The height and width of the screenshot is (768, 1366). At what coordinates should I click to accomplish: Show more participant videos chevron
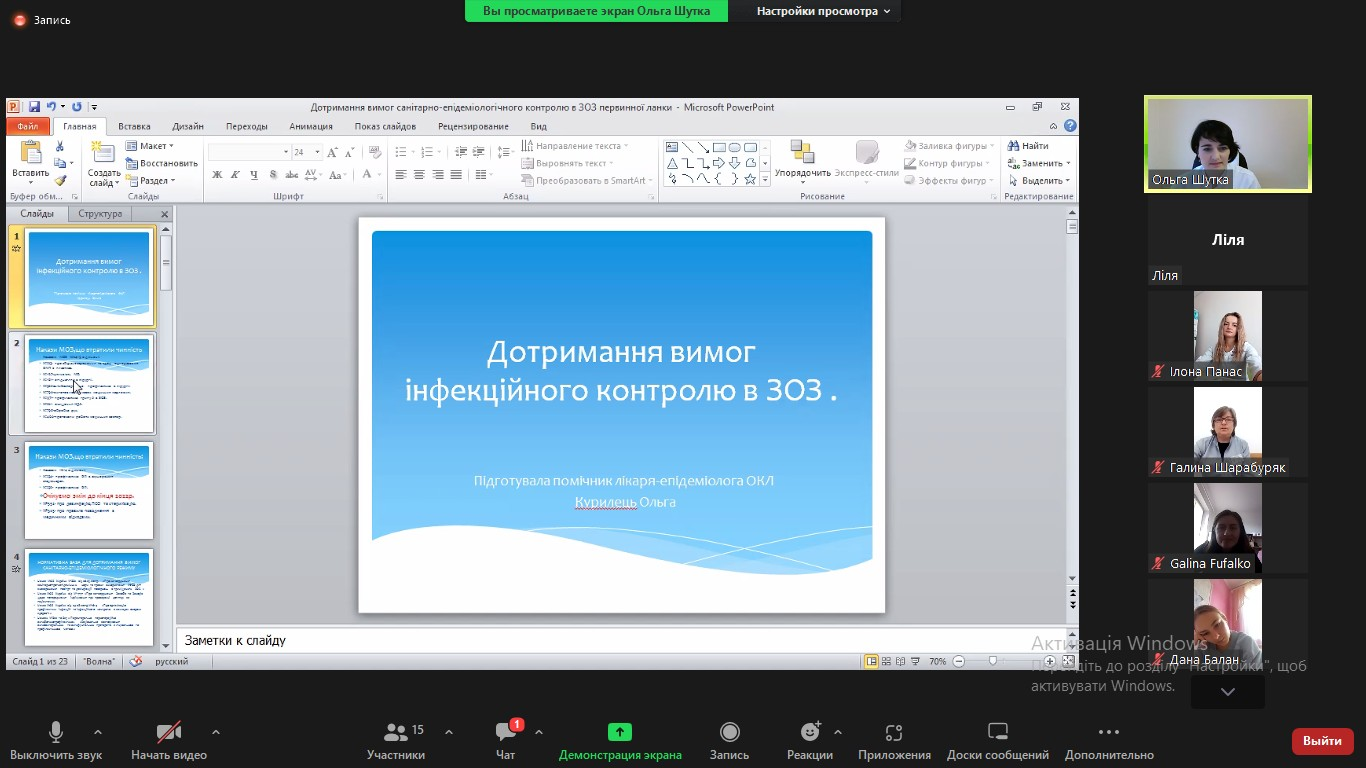(1227, 692)
